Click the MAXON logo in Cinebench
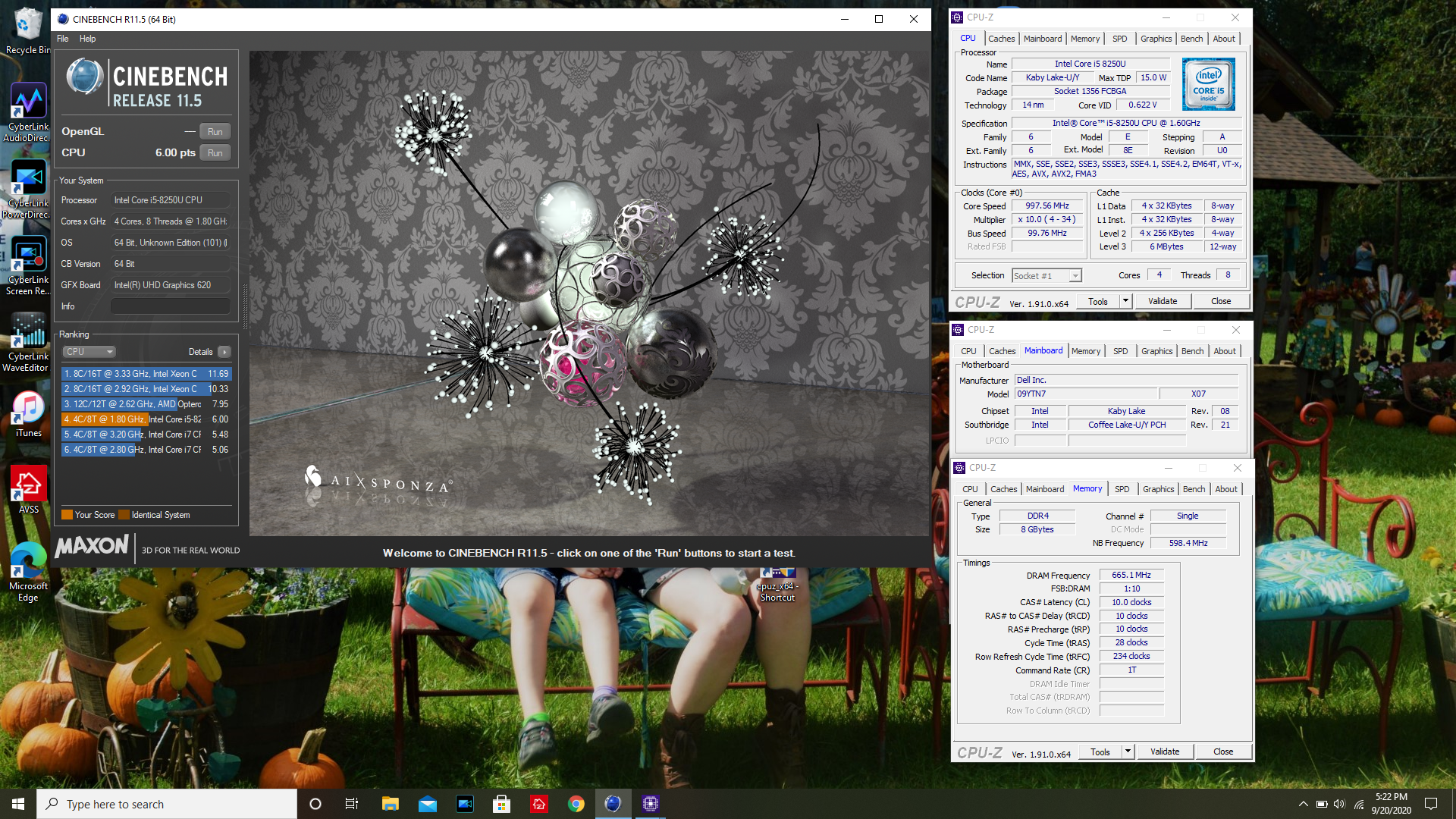Screen dimensions: 1456x819 (x=93, y=546)
